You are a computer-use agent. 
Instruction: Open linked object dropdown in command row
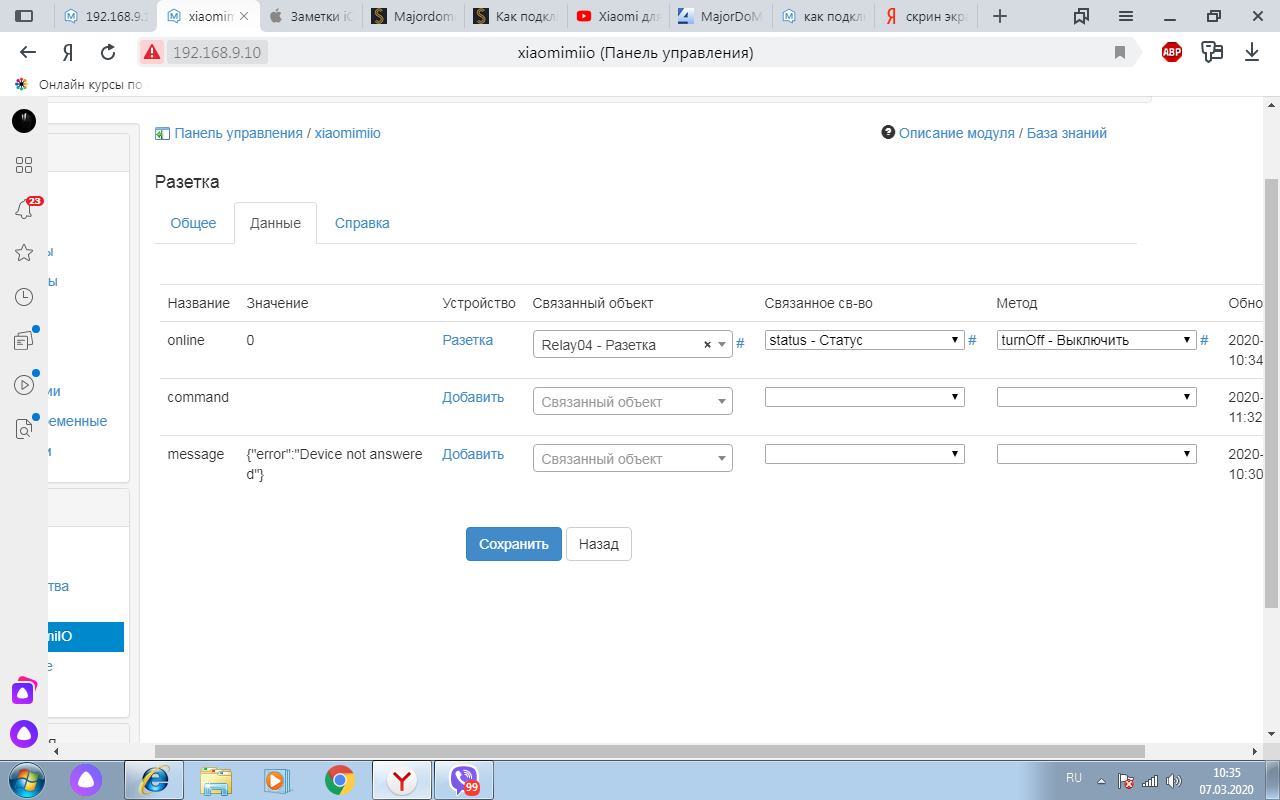pos(632,402)
